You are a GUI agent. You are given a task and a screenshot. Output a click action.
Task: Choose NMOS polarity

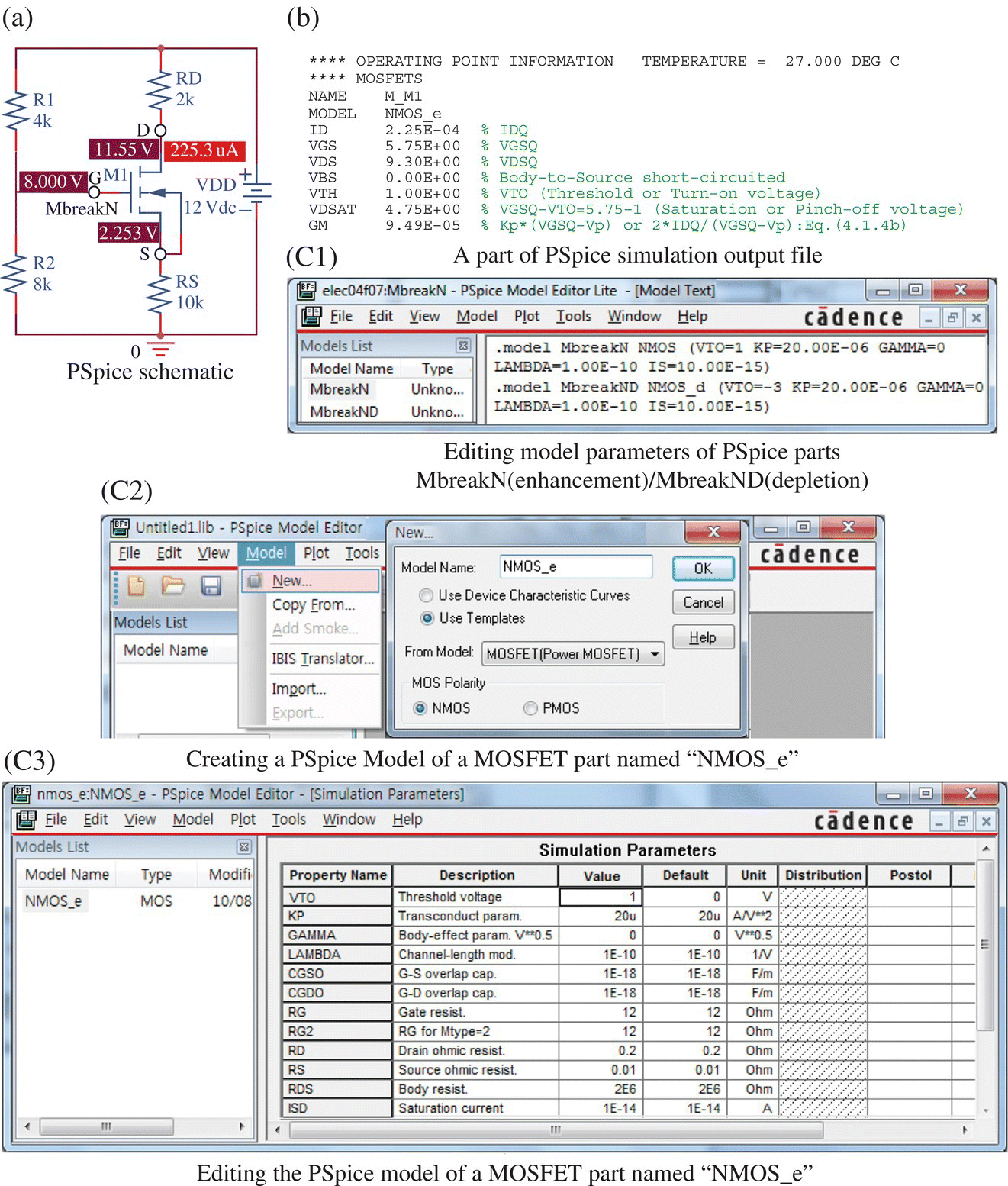click(x=420, y=708)
